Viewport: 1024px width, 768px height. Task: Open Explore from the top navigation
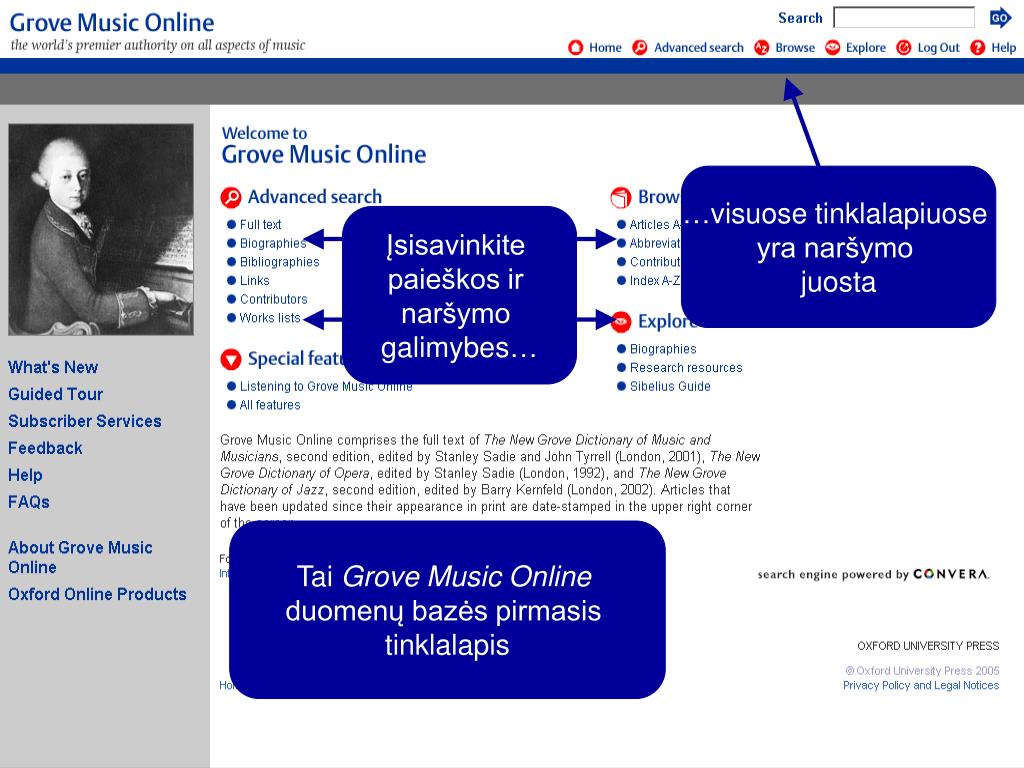(x=865, y=48)
